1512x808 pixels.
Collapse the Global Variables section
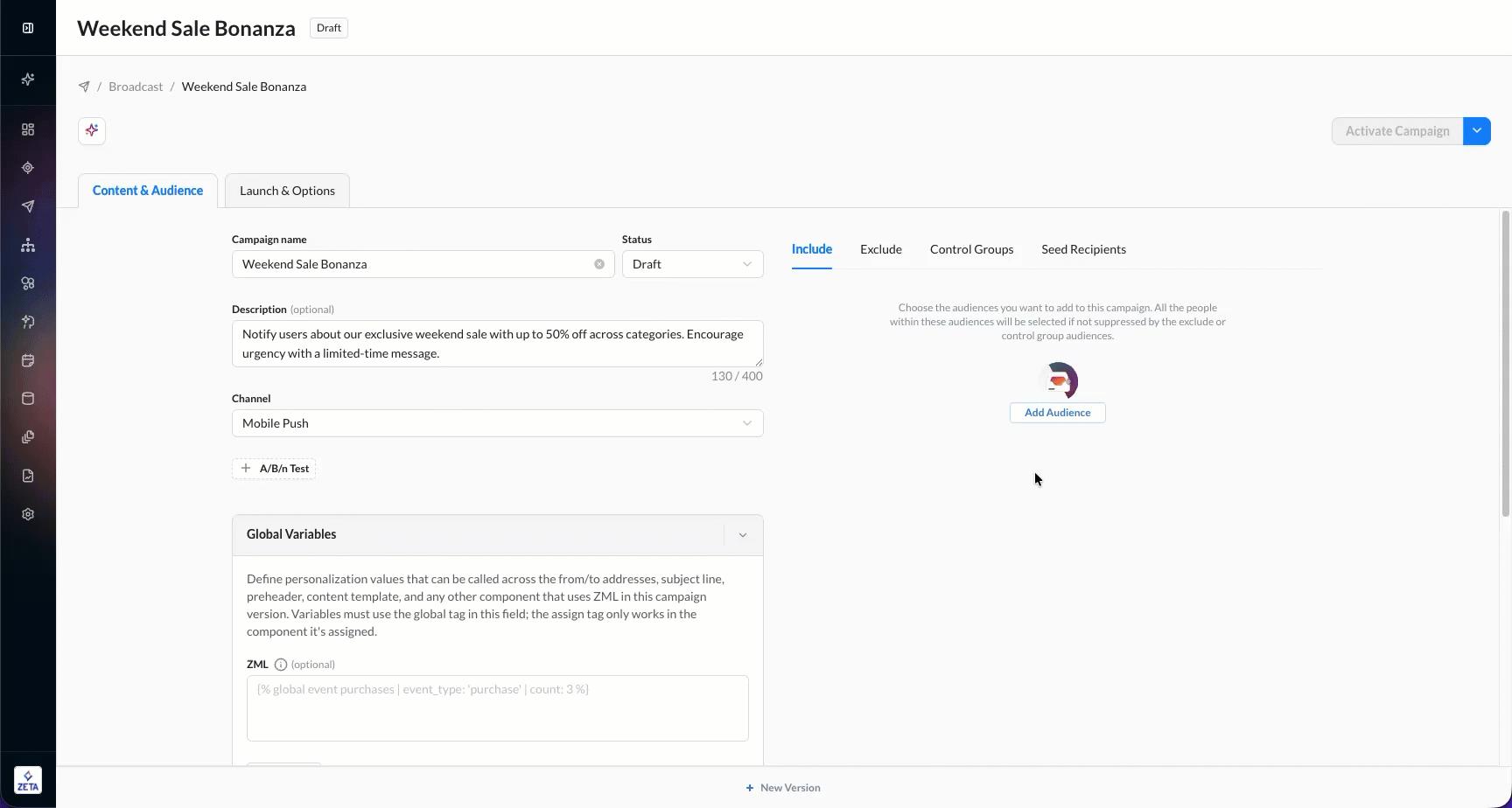pyautogui.click(x=743, y=535)
